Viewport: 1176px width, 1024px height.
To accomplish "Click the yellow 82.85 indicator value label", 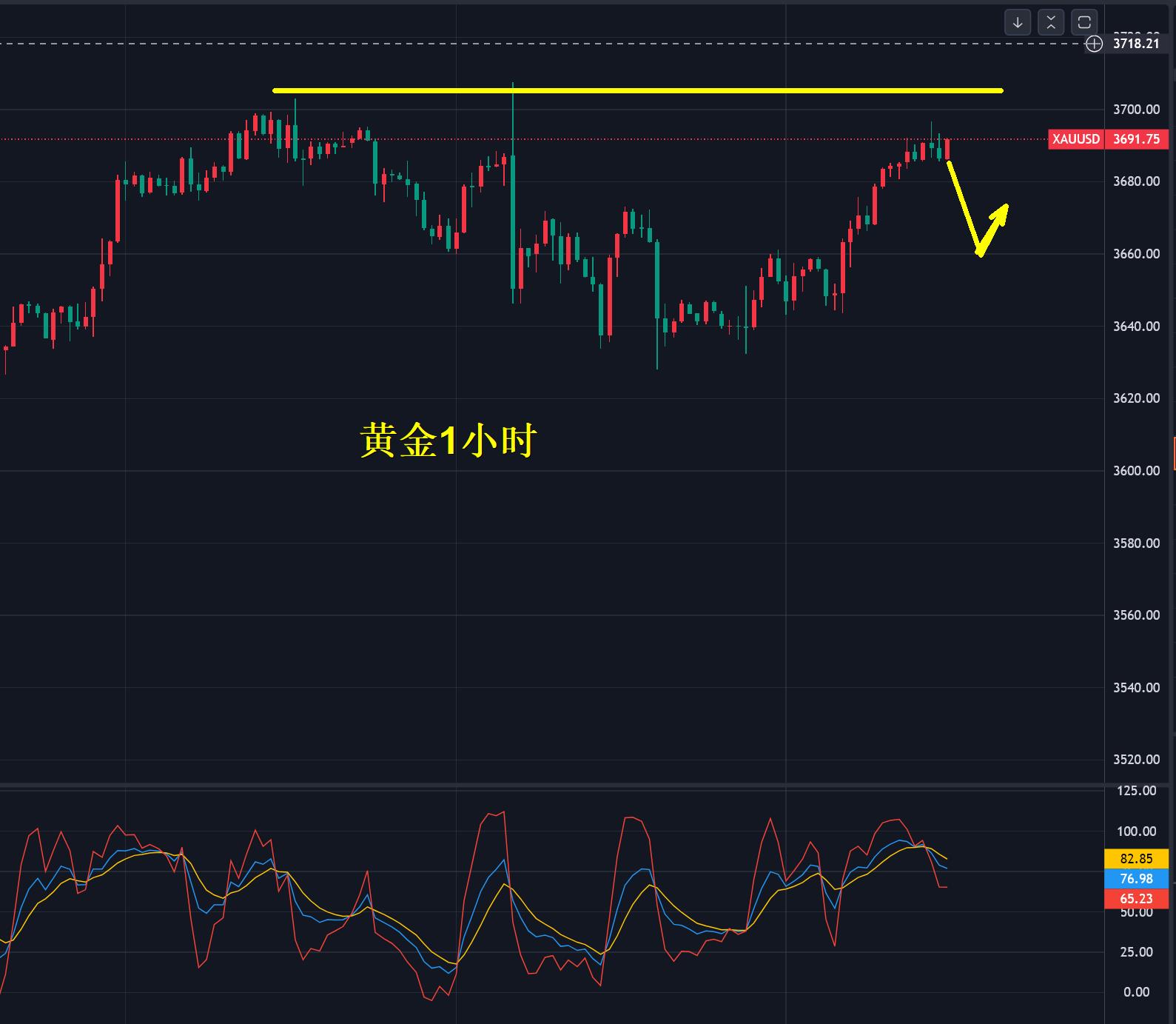I will 1136,859.
